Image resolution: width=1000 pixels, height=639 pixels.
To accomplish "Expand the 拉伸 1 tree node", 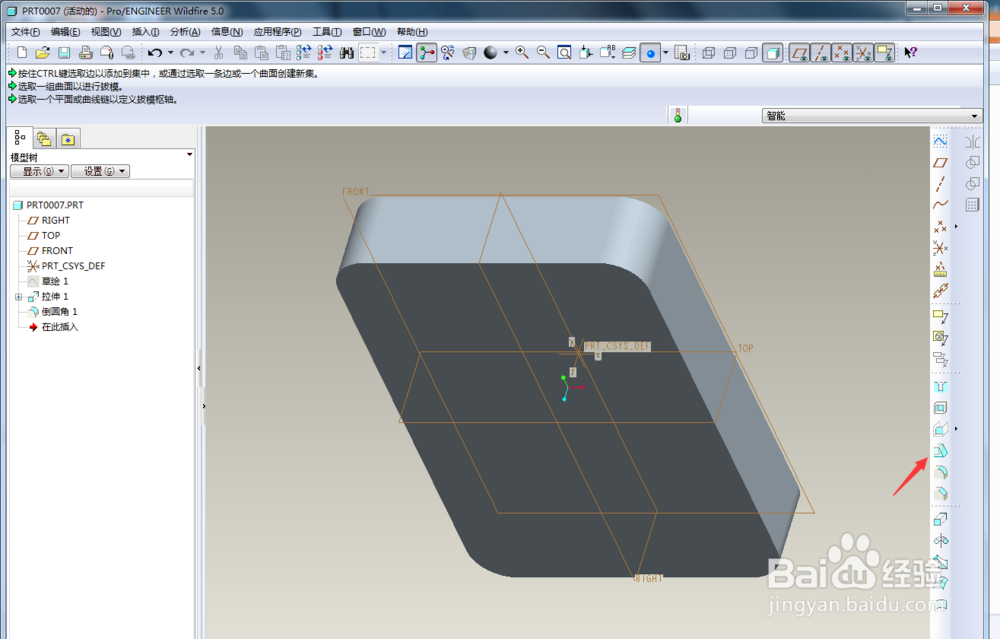I will [x=18, y=297].
